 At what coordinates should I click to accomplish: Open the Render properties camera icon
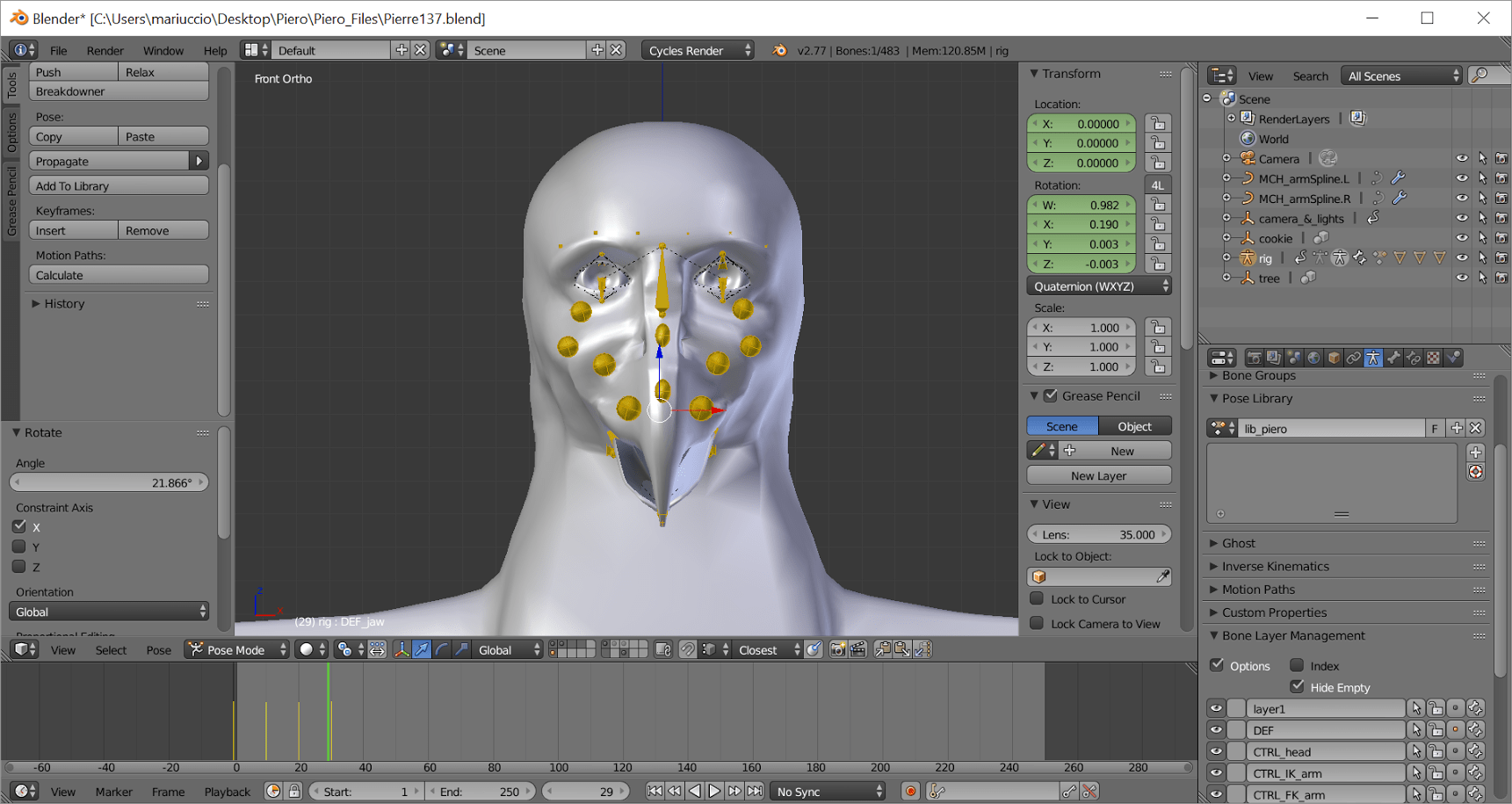click(1255, 358)
